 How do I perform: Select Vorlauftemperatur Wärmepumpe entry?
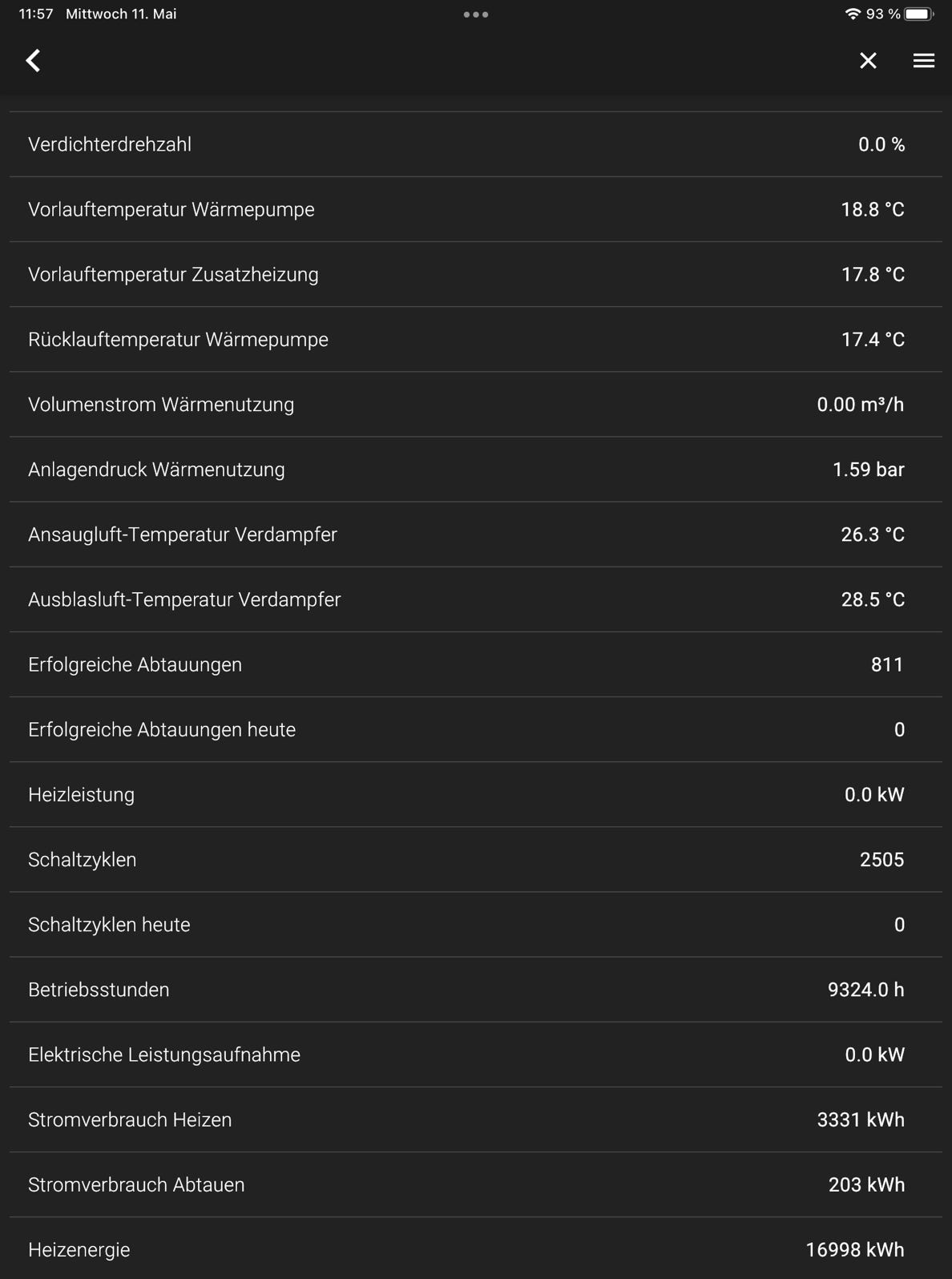475,209
